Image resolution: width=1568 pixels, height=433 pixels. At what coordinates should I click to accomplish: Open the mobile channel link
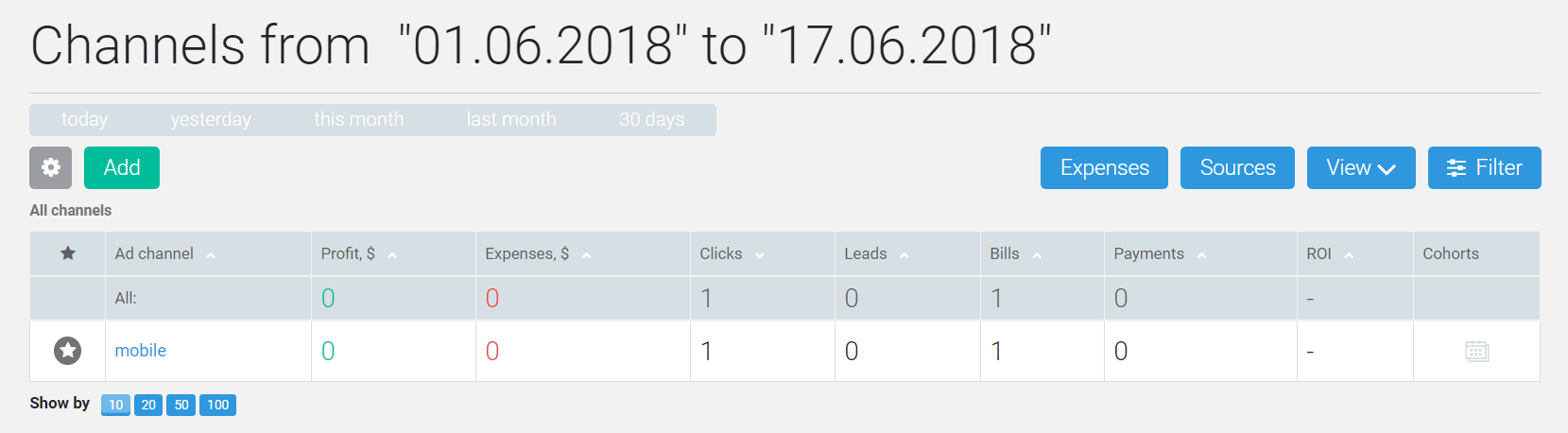pos(141,351)
